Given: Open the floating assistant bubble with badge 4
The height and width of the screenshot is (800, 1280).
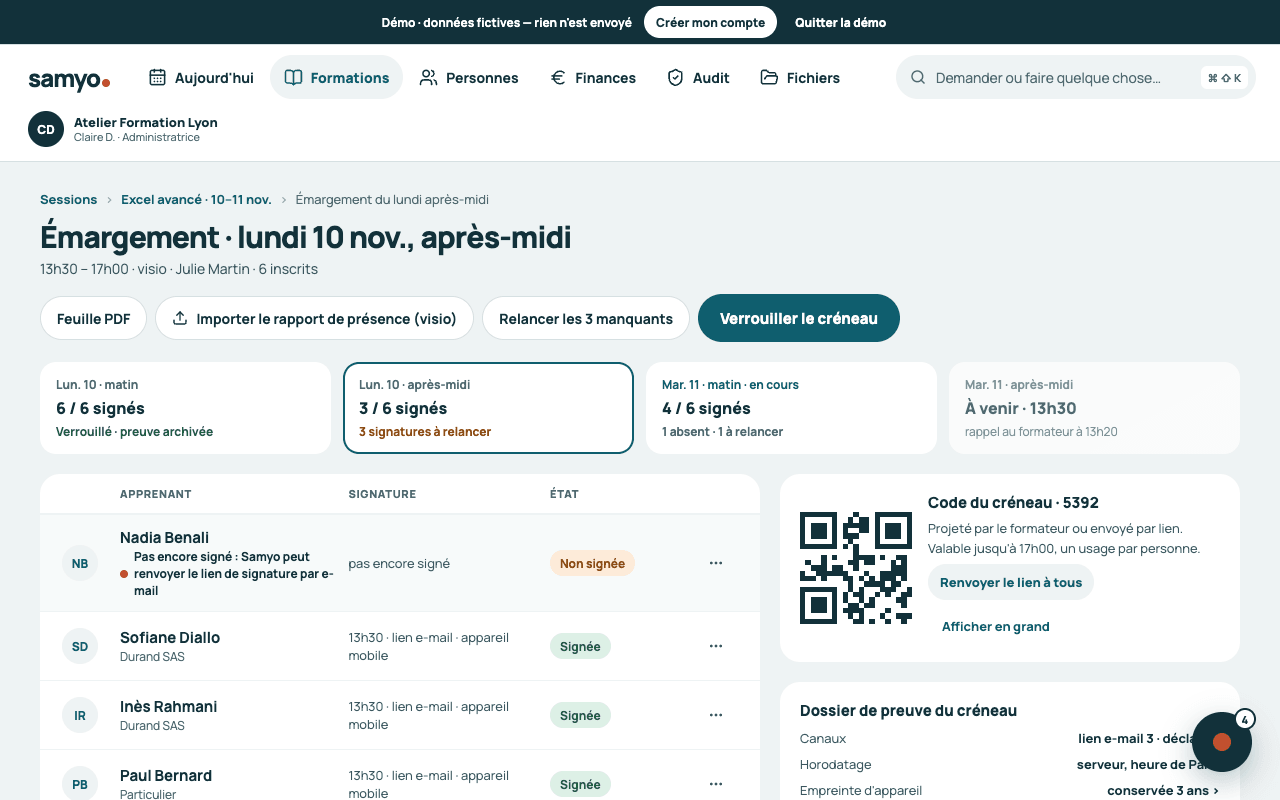Looking at the screenshot, I should coord(1222,741).
